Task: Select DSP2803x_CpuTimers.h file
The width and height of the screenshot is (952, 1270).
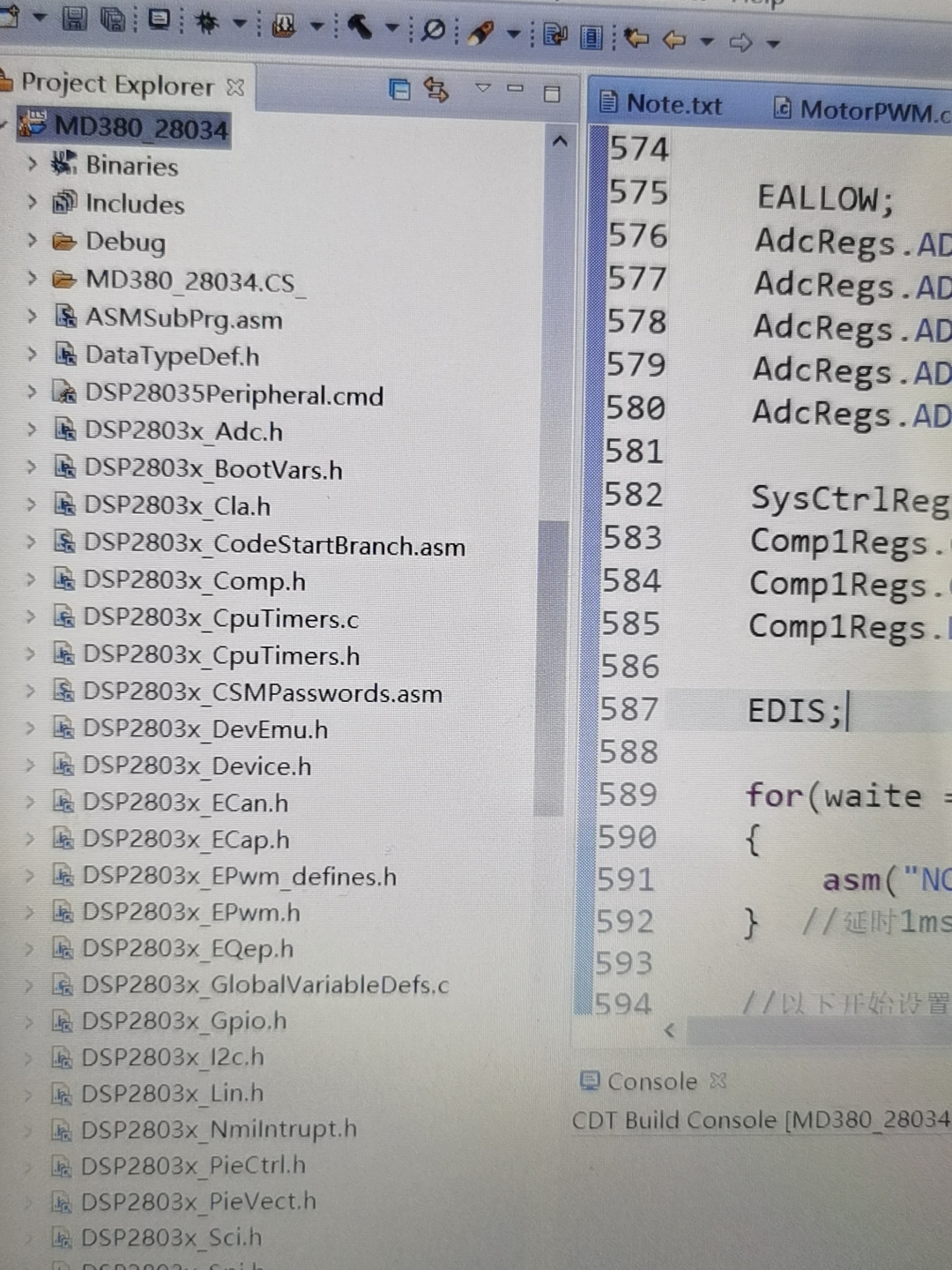Action: pos(220,656)
